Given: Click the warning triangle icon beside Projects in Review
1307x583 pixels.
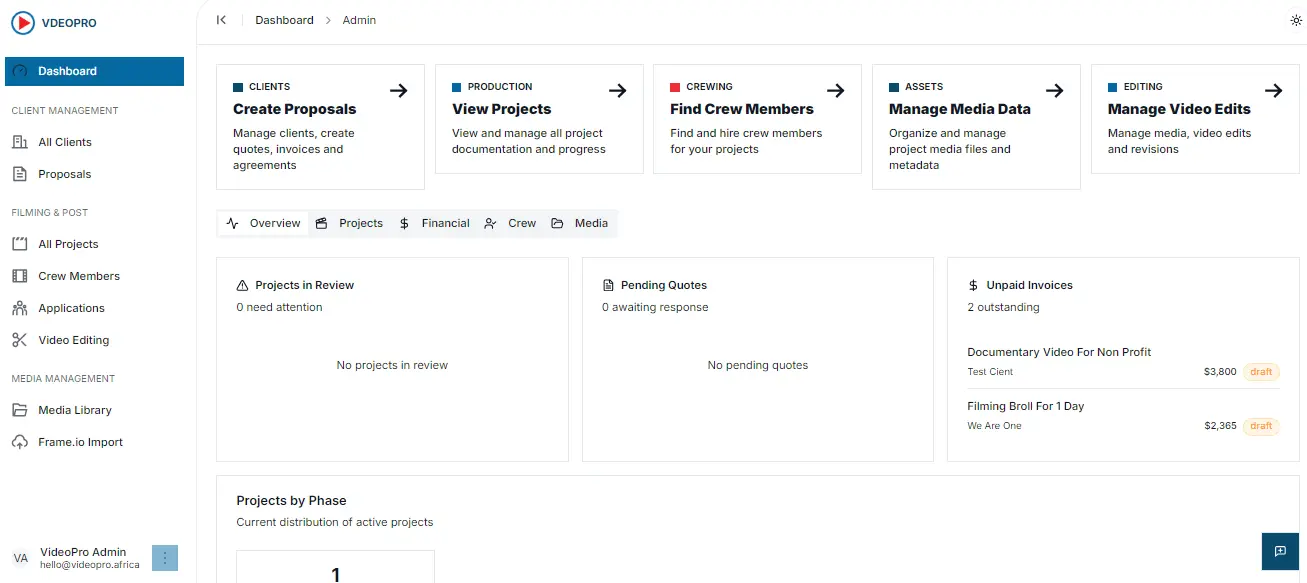Looking at the screenshot, I should click(242, 285).
